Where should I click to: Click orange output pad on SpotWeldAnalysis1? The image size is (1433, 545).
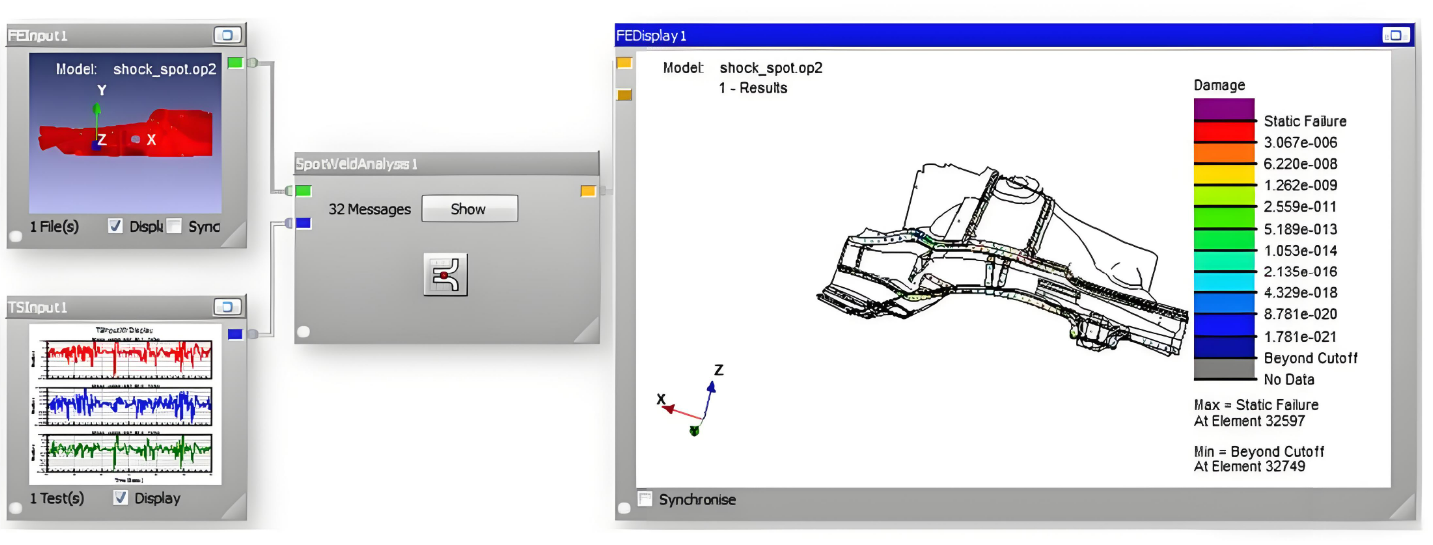(589, 190)
